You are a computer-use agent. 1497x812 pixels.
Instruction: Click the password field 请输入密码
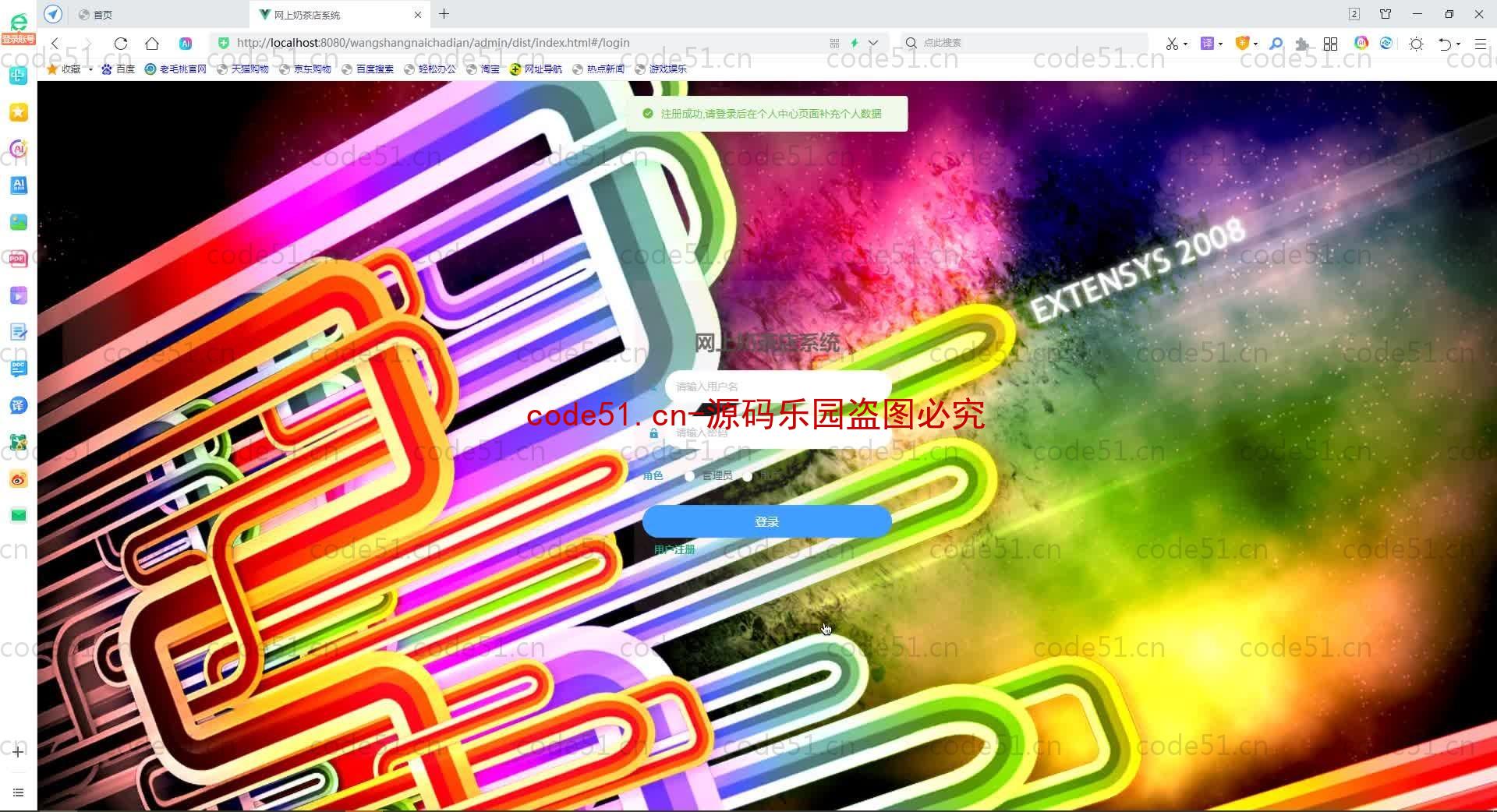click(777, 432)
